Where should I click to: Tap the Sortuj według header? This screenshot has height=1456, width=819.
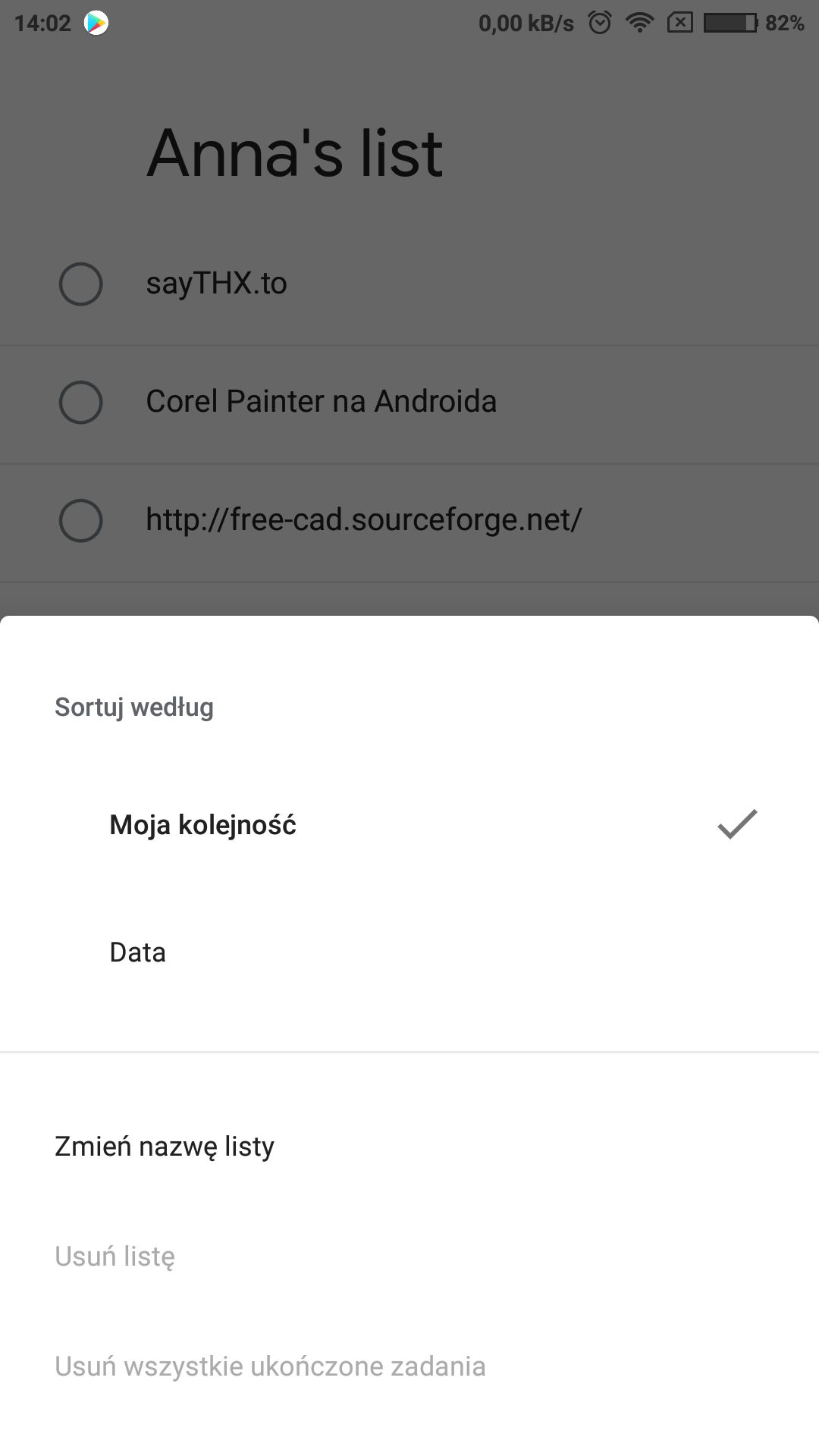coord(134,707)
